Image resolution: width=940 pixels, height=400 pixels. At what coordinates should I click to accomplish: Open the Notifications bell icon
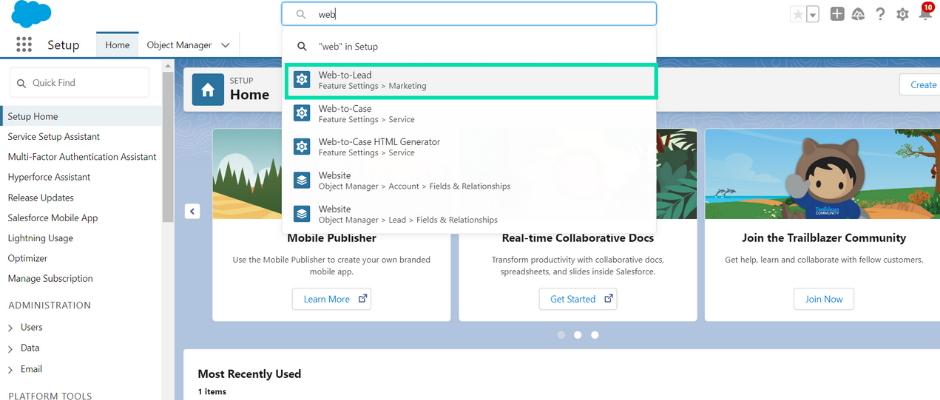926,14
